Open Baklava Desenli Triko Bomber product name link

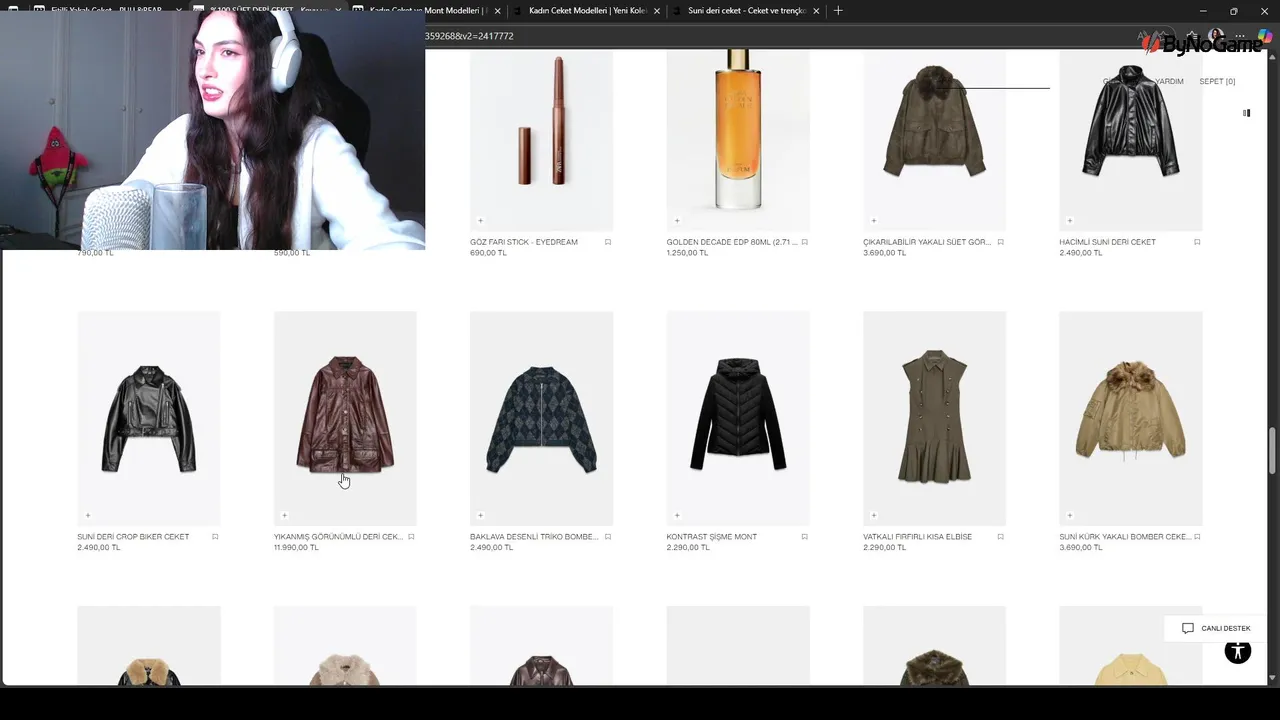534,537
